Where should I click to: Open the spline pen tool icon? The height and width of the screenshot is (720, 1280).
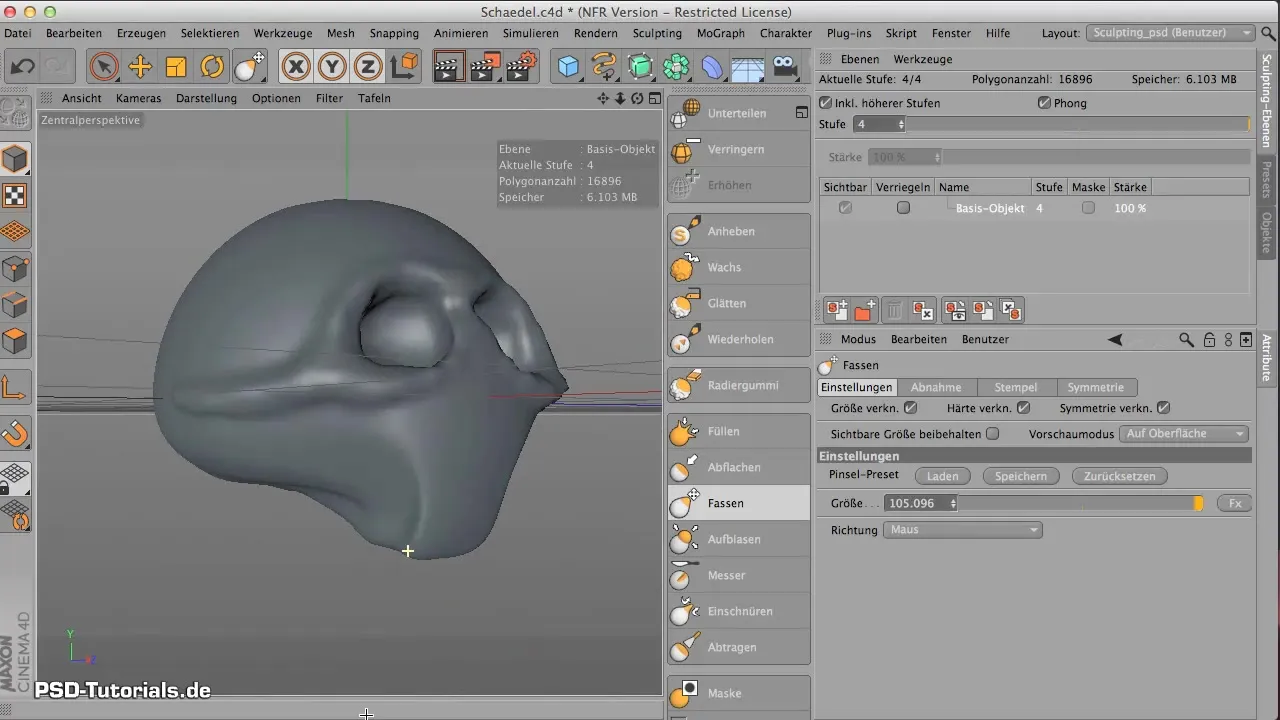(x=604, y=67)
